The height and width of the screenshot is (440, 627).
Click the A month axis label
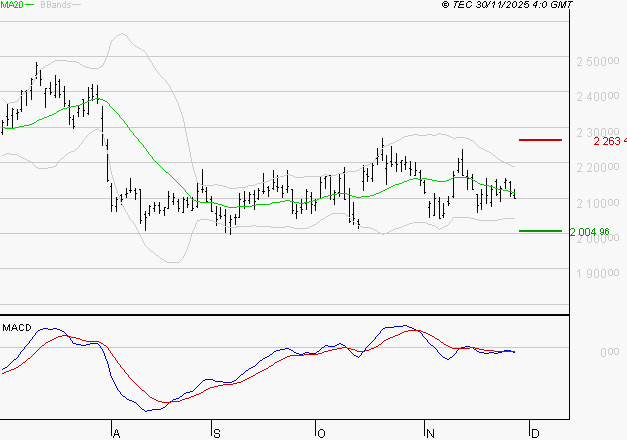click(116, 434)
